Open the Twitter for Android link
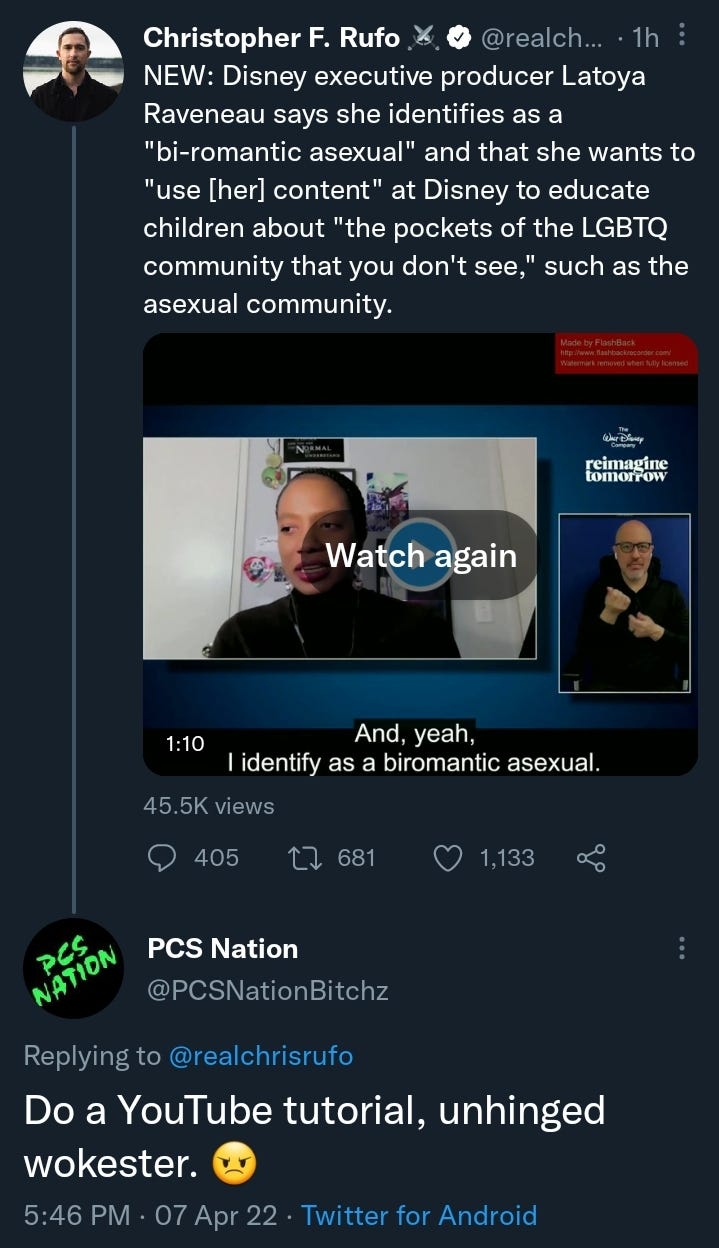Image resolution: width=719 pixels, height=1248 pixels. (419, 1215)
